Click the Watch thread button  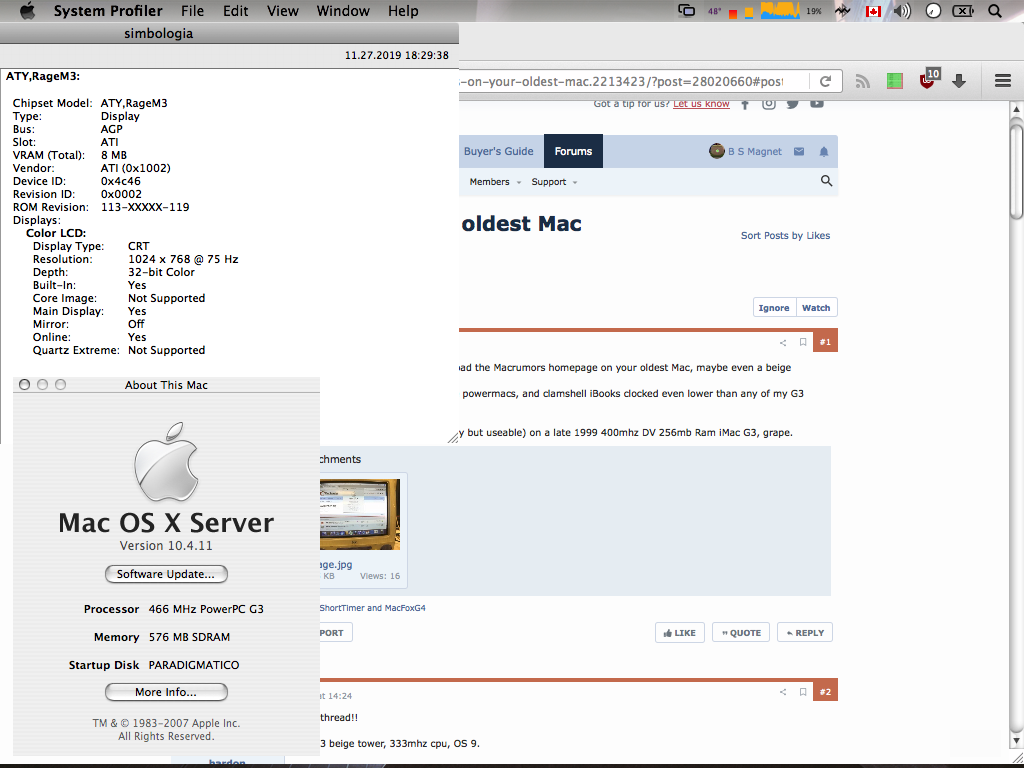816,308
